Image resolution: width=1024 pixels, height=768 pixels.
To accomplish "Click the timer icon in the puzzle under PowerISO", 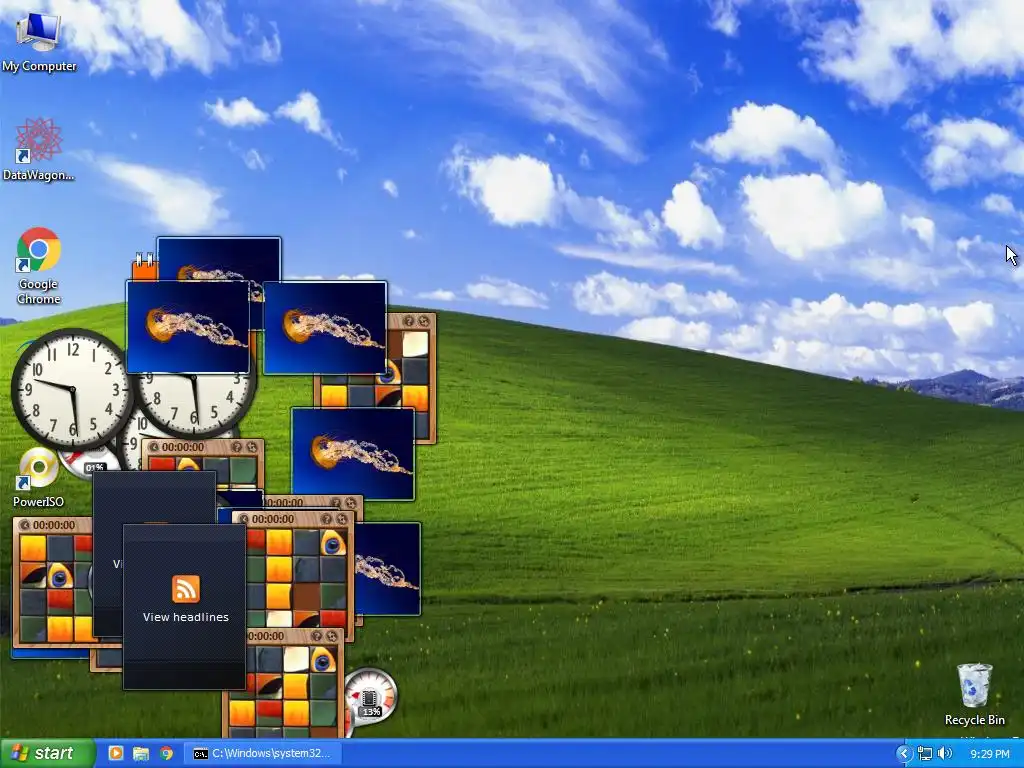I will point(24,525).
